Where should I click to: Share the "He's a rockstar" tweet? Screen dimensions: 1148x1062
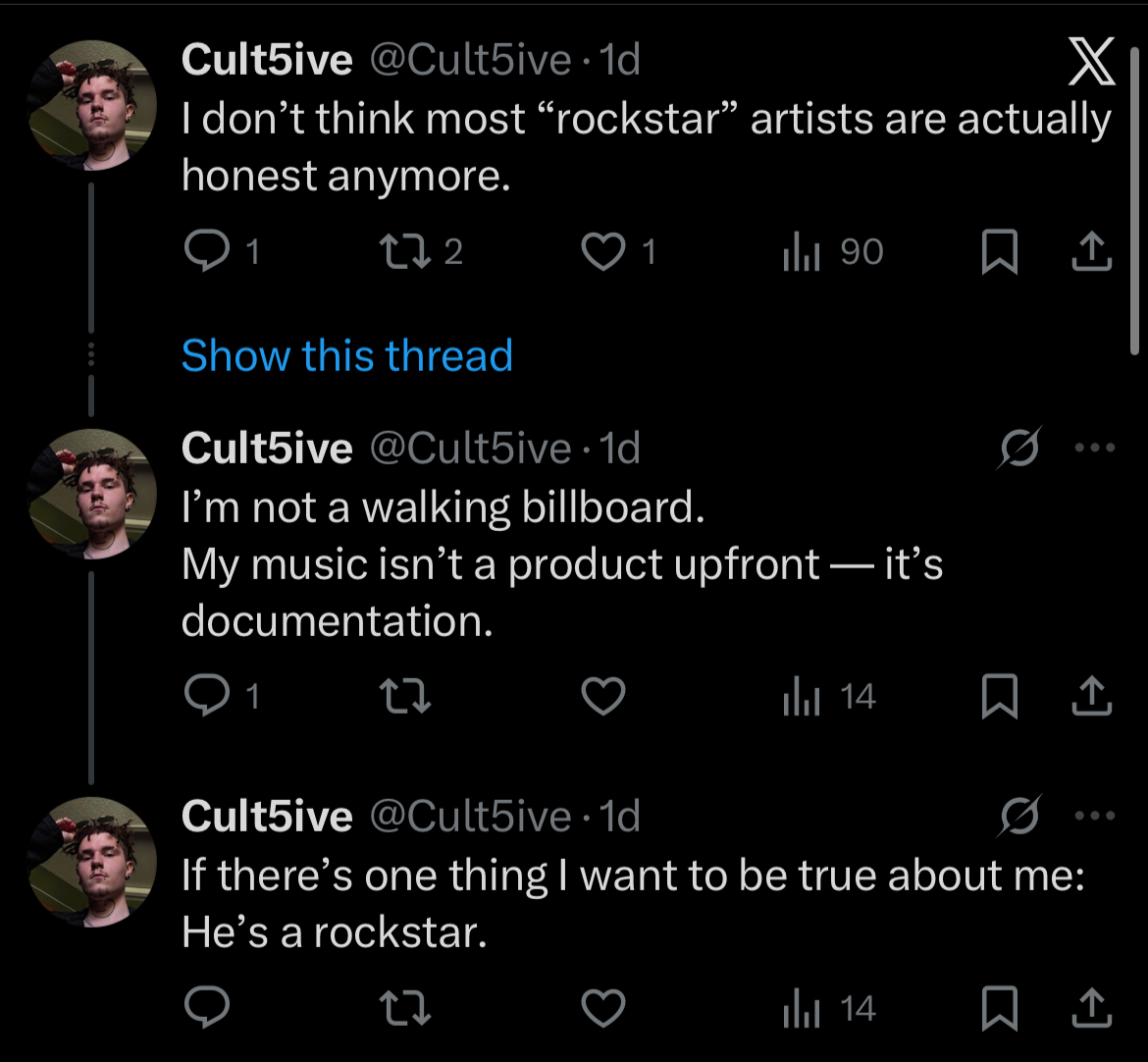pyautogui.click(x=1091, y=1008)
